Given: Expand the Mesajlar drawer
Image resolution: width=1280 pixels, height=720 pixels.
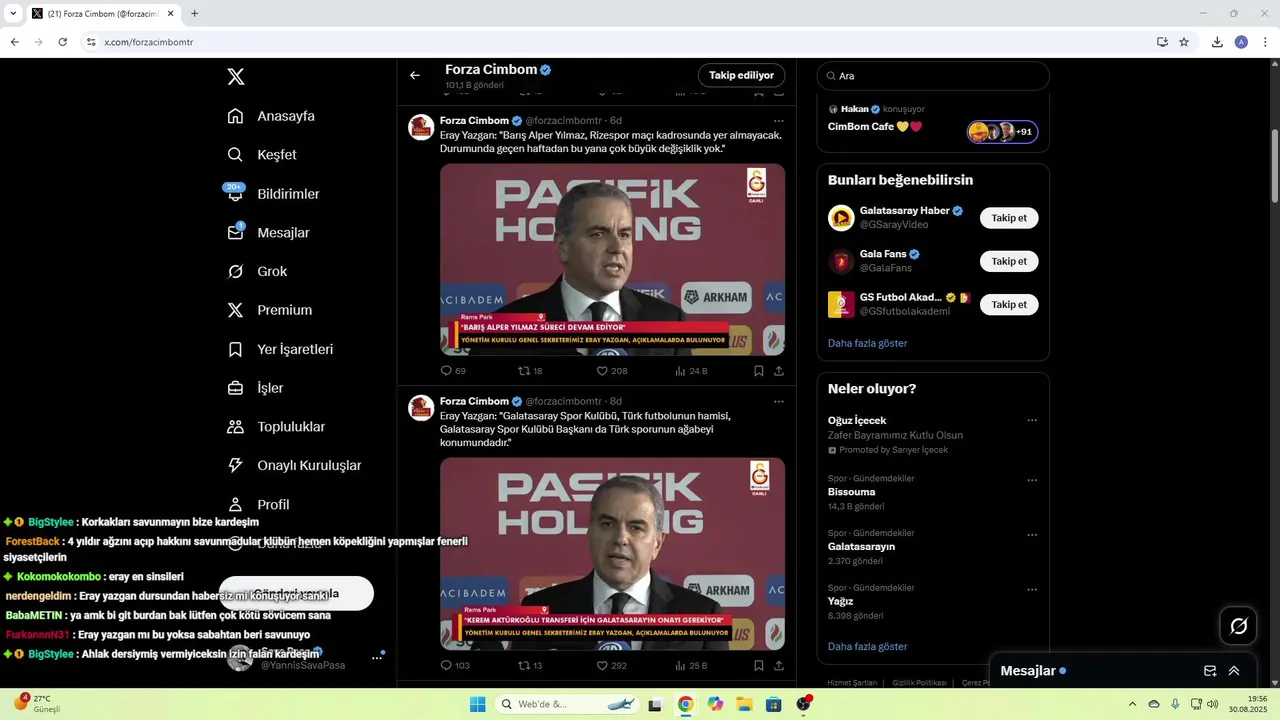Looking at the screenshot, I should pyautogui.click(x=1234, y=671).
